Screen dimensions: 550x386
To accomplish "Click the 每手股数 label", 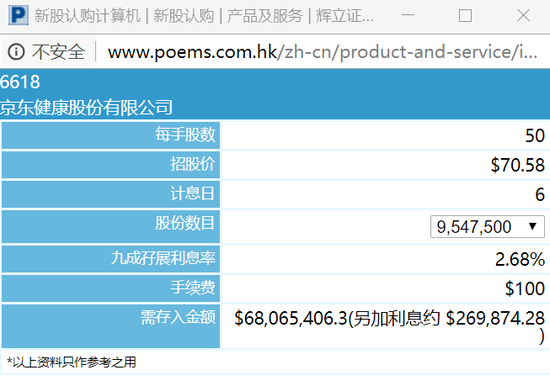I will [185, 135].
